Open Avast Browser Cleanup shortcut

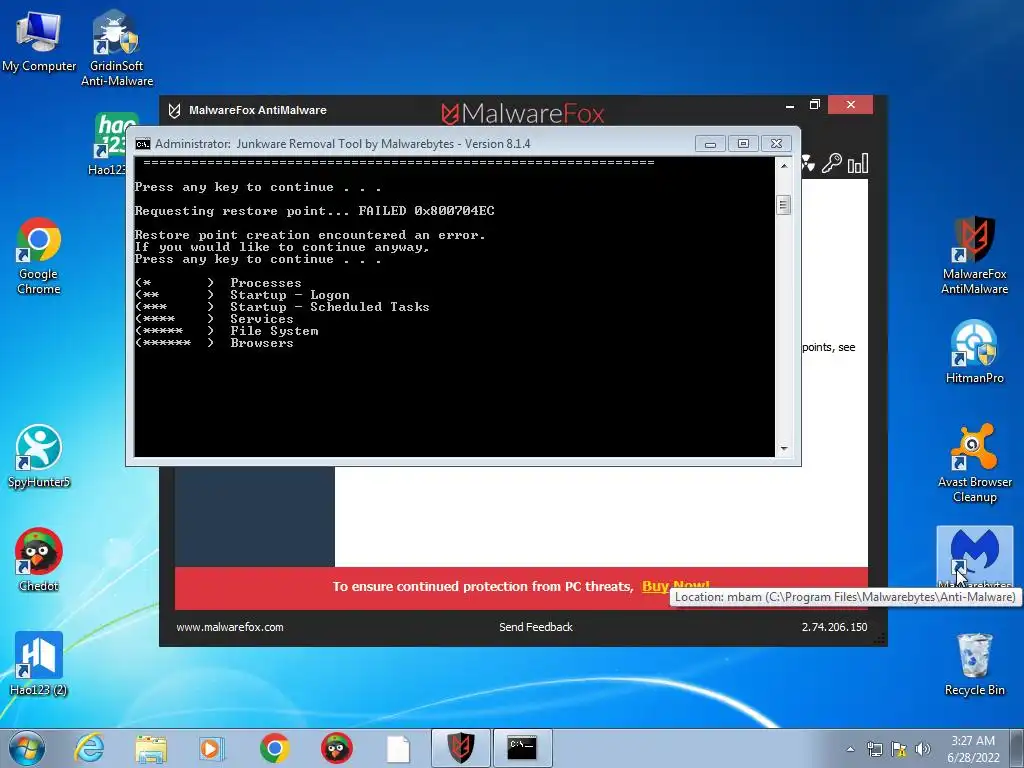pos(974,463)
